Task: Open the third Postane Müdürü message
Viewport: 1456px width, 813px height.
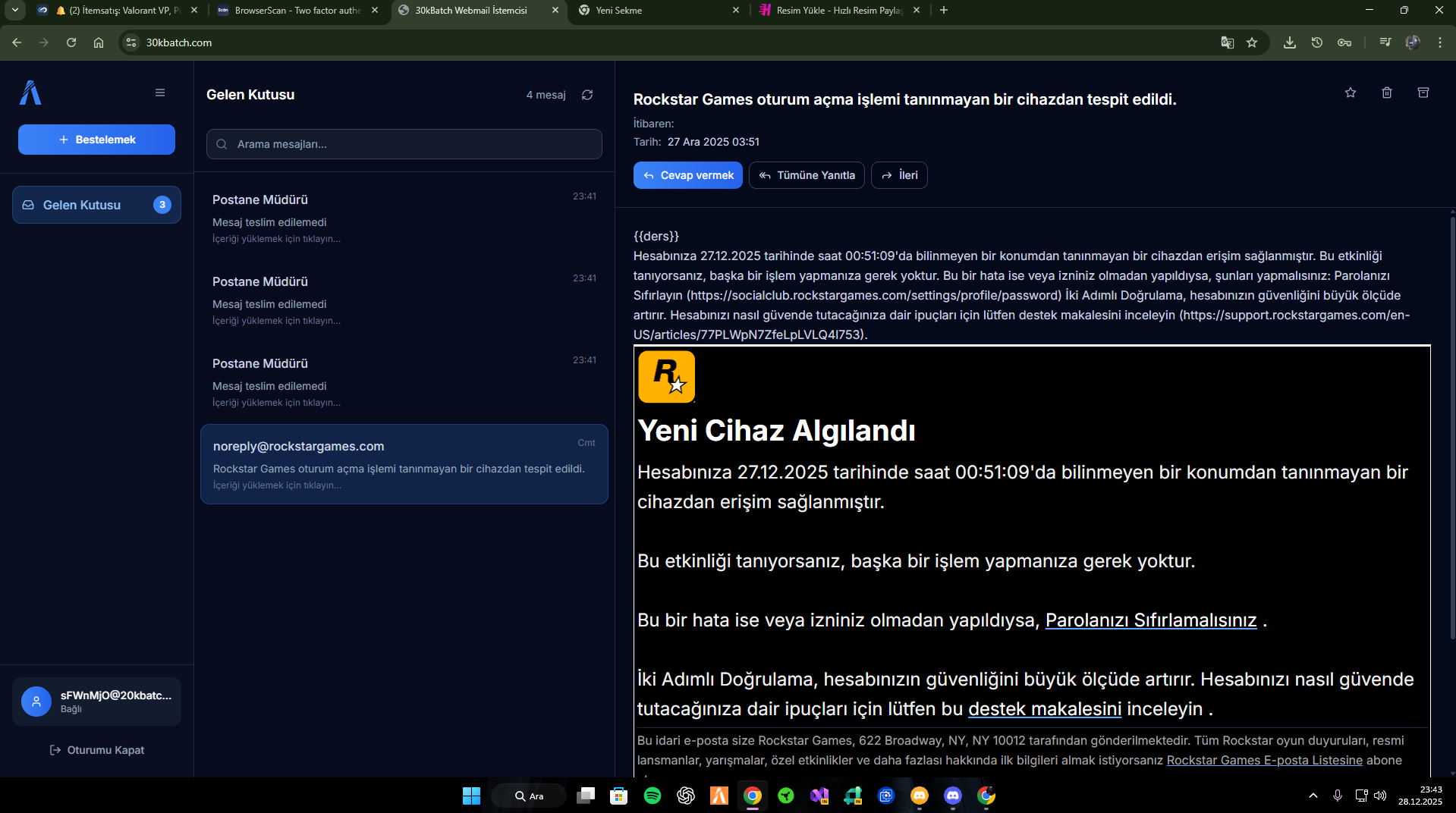Action: 404,381
